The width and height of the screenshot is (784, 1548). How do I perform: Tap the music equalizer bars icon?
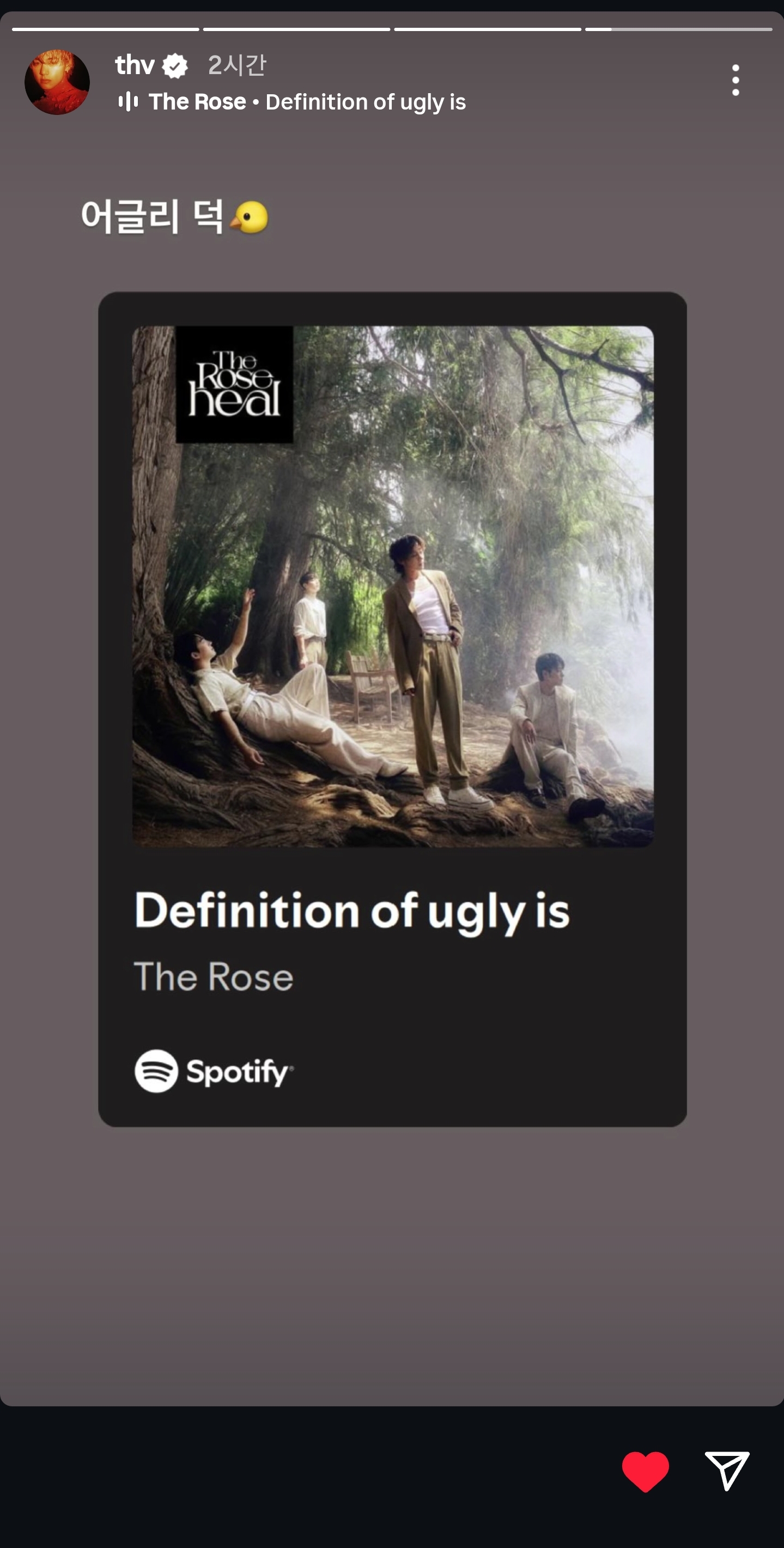[x=128, y=101]
